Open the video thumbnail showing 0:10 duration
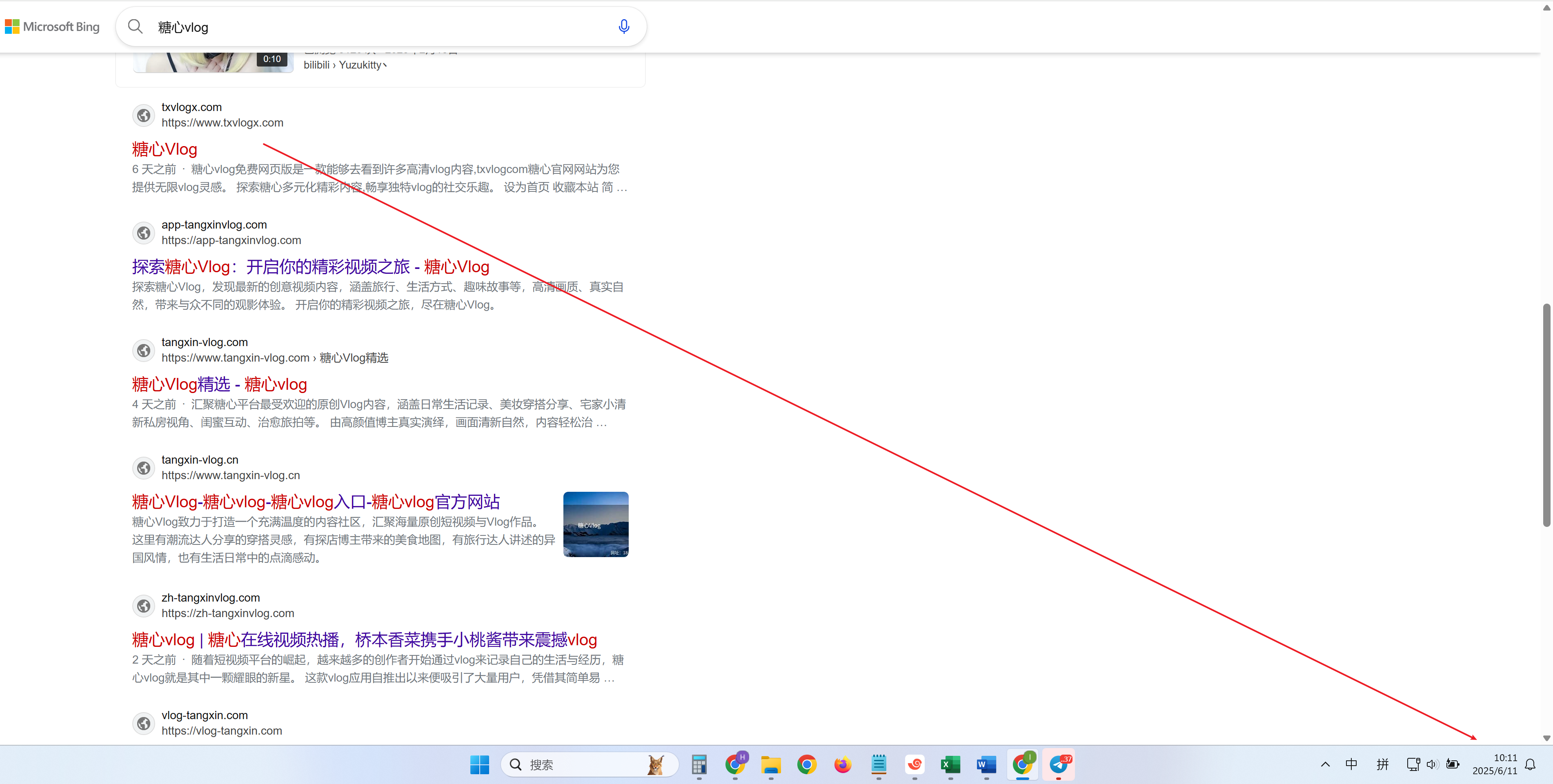 pyautogui.click(x=213, y=63)
